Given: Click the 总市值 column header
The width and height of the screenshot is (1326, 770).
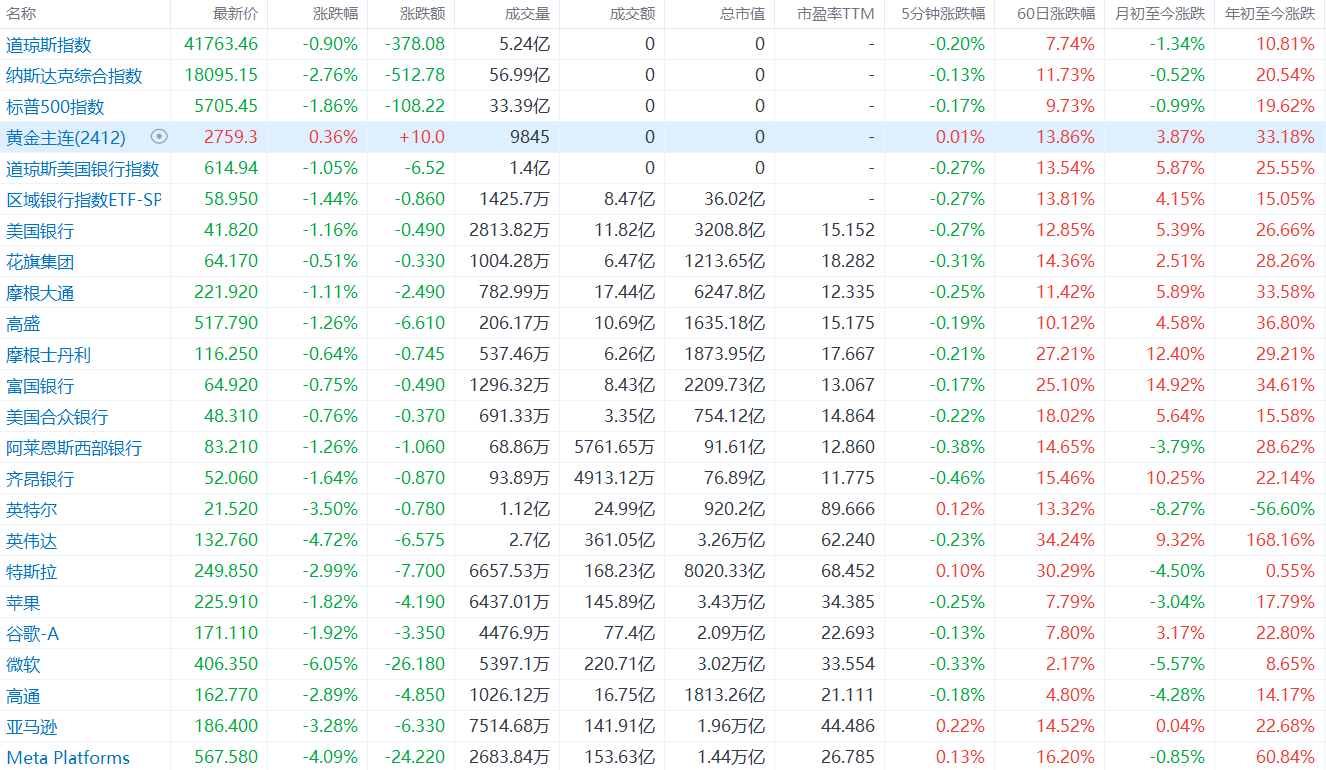Looking at the screenshot, I should 742,14.
